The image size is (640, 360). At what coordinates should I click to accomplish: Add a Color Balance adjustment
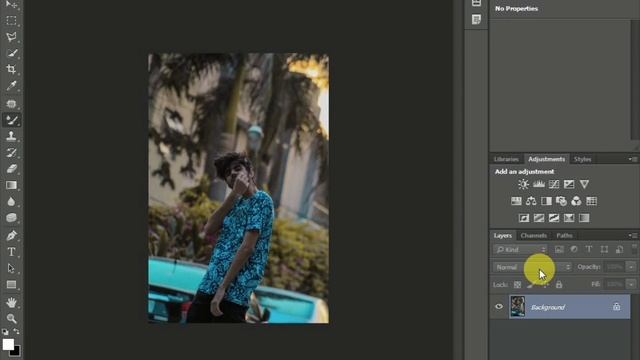point(531,201)
